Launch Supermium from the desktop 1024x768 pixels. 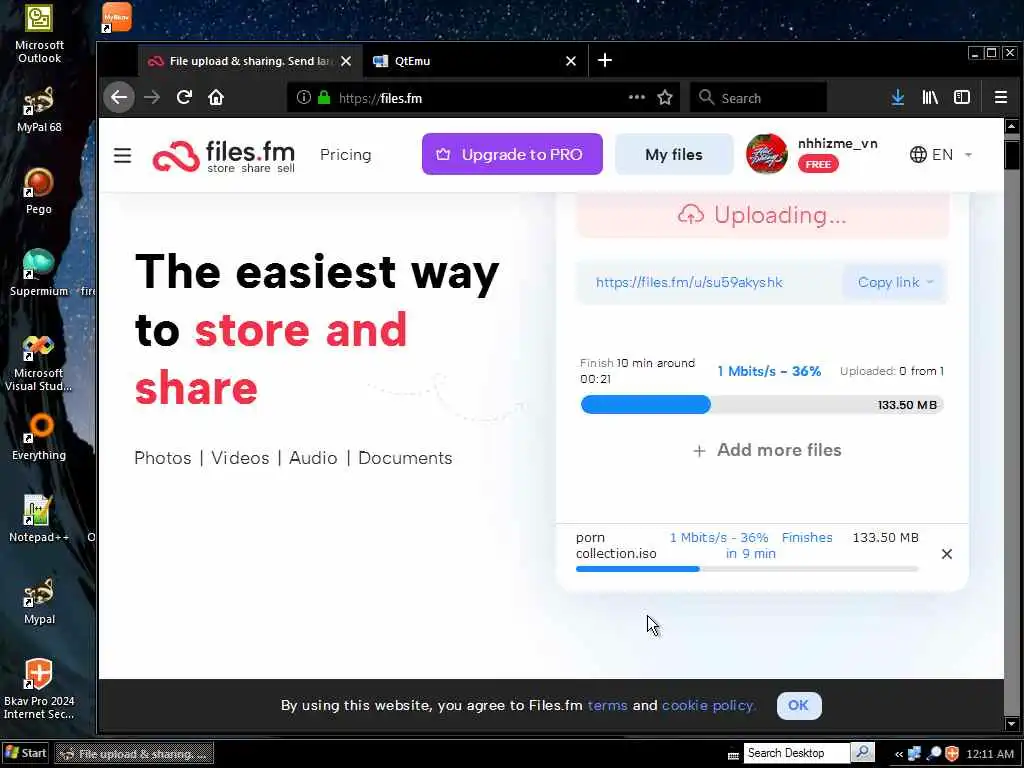pos(39,274)
